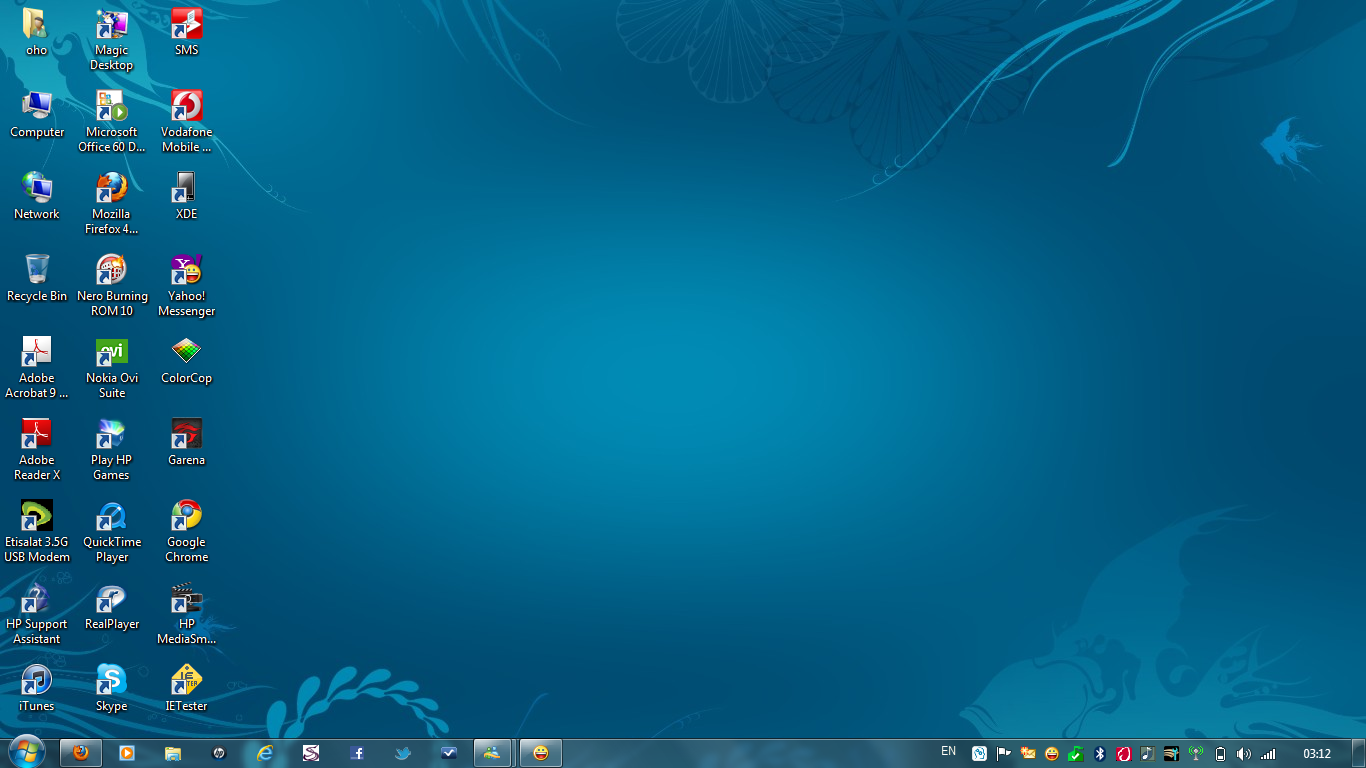Open the Mozilla Firefox desktop shortcut

pos(111,188)
